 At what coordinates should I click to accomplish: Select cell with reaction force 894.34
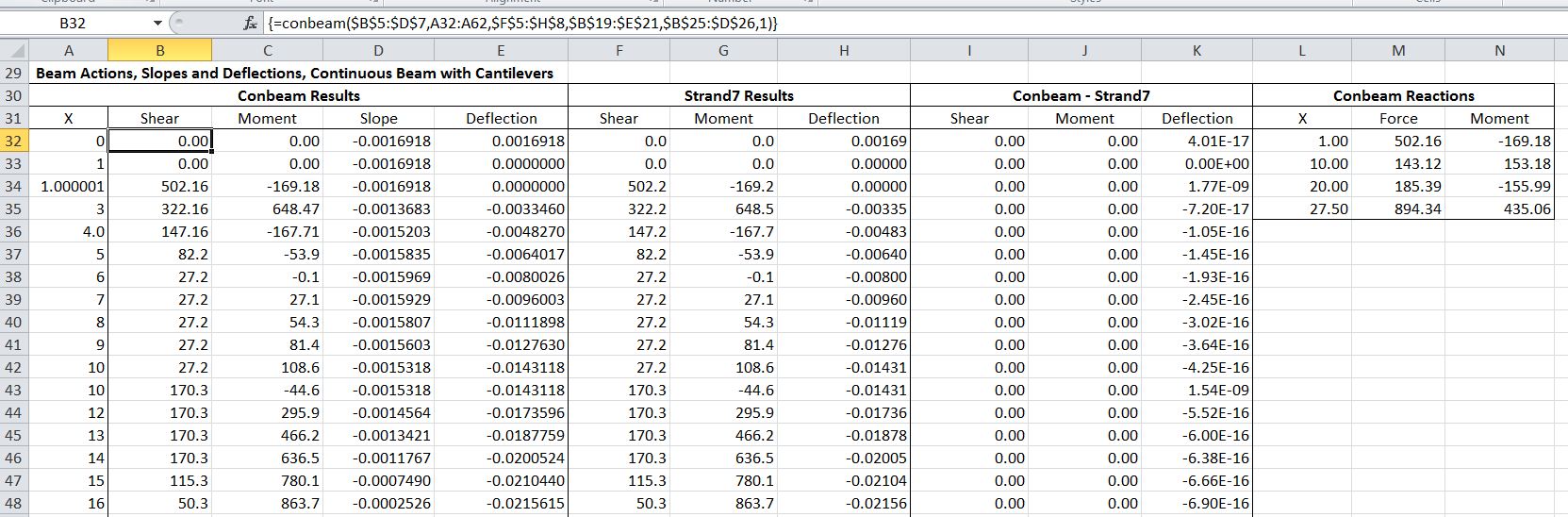(1398, 209)
